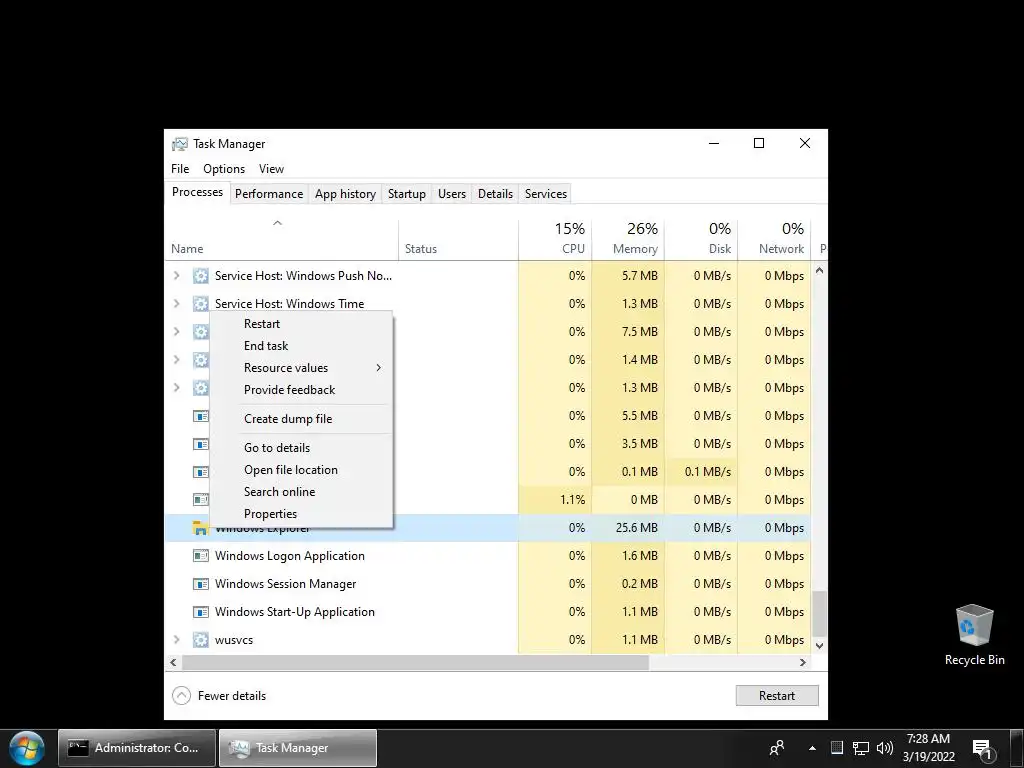Open the Resource values submenu arrow
Viewport: 1024px width, 768px height.
(x=379, y=368)
